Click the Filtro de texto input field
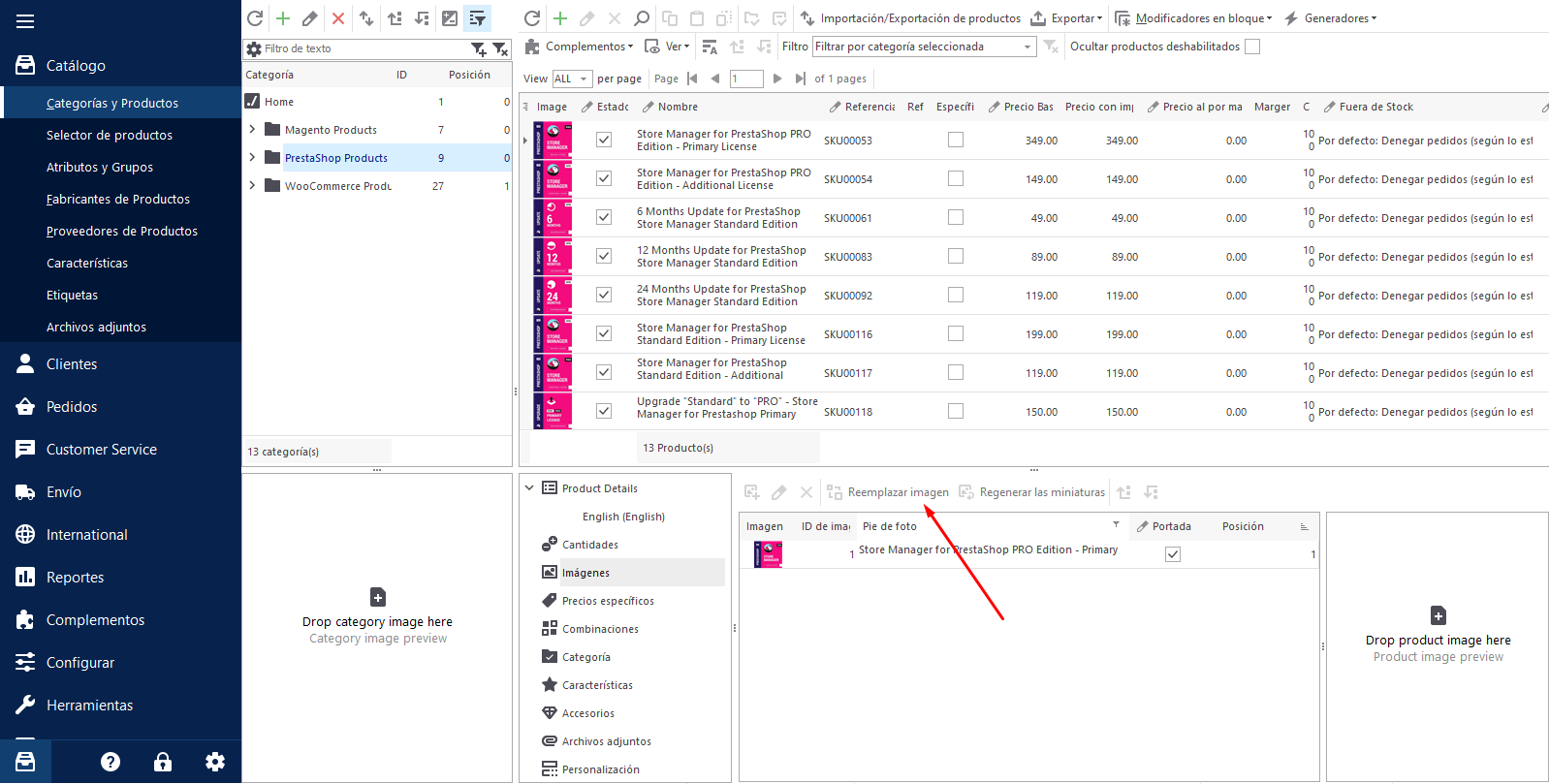 point(364,48)
